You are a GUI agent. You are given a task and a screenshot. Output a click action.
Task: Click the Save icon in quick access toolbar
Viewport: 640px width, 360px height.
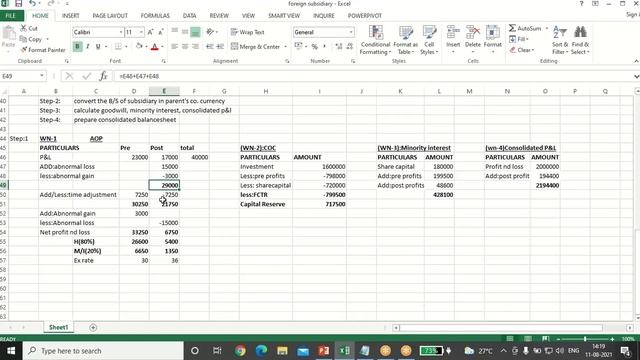(x=18, y=4)
